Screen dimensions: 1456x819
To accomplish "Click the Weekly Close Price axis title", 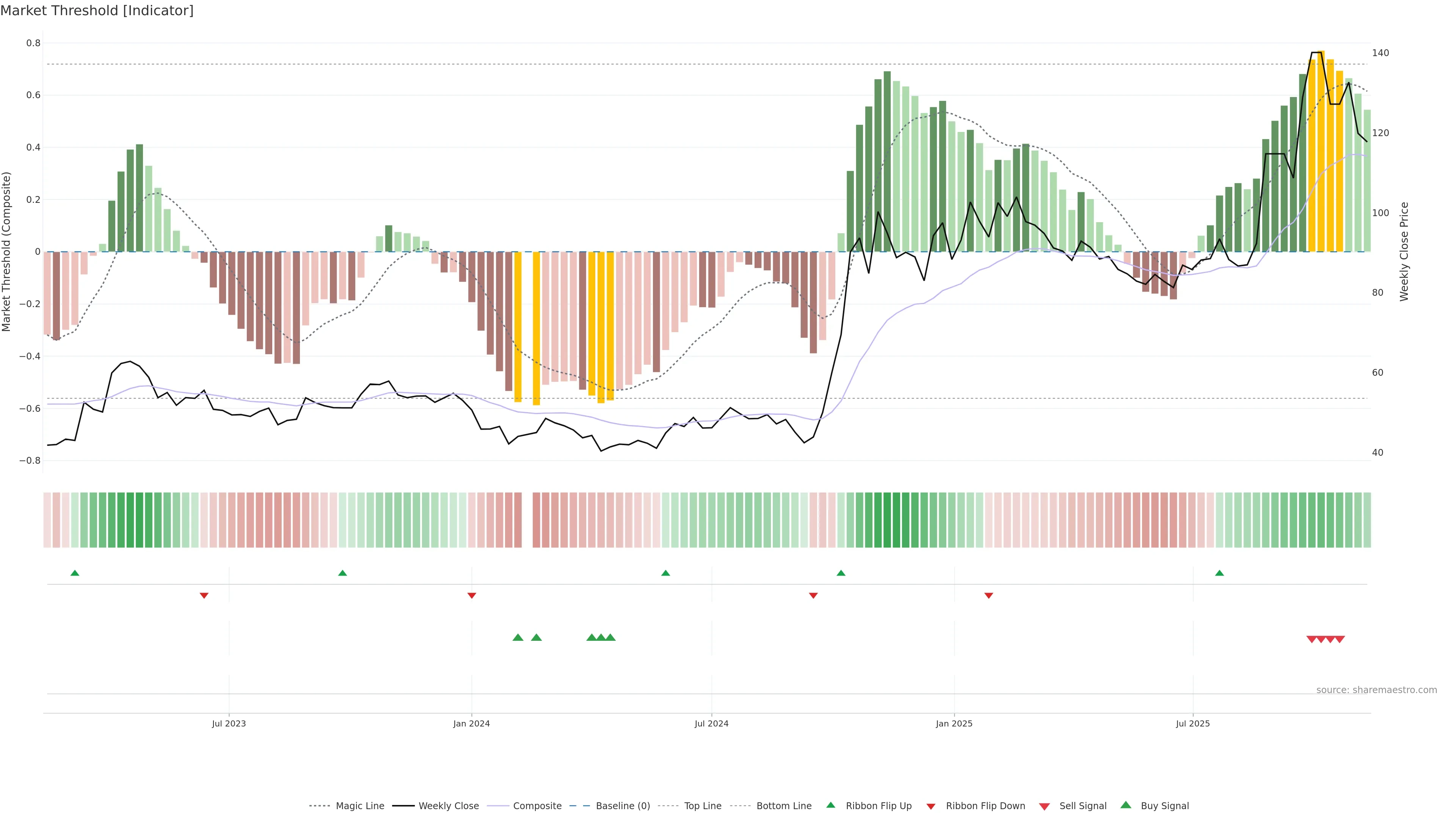I will tap(1404, 251).
